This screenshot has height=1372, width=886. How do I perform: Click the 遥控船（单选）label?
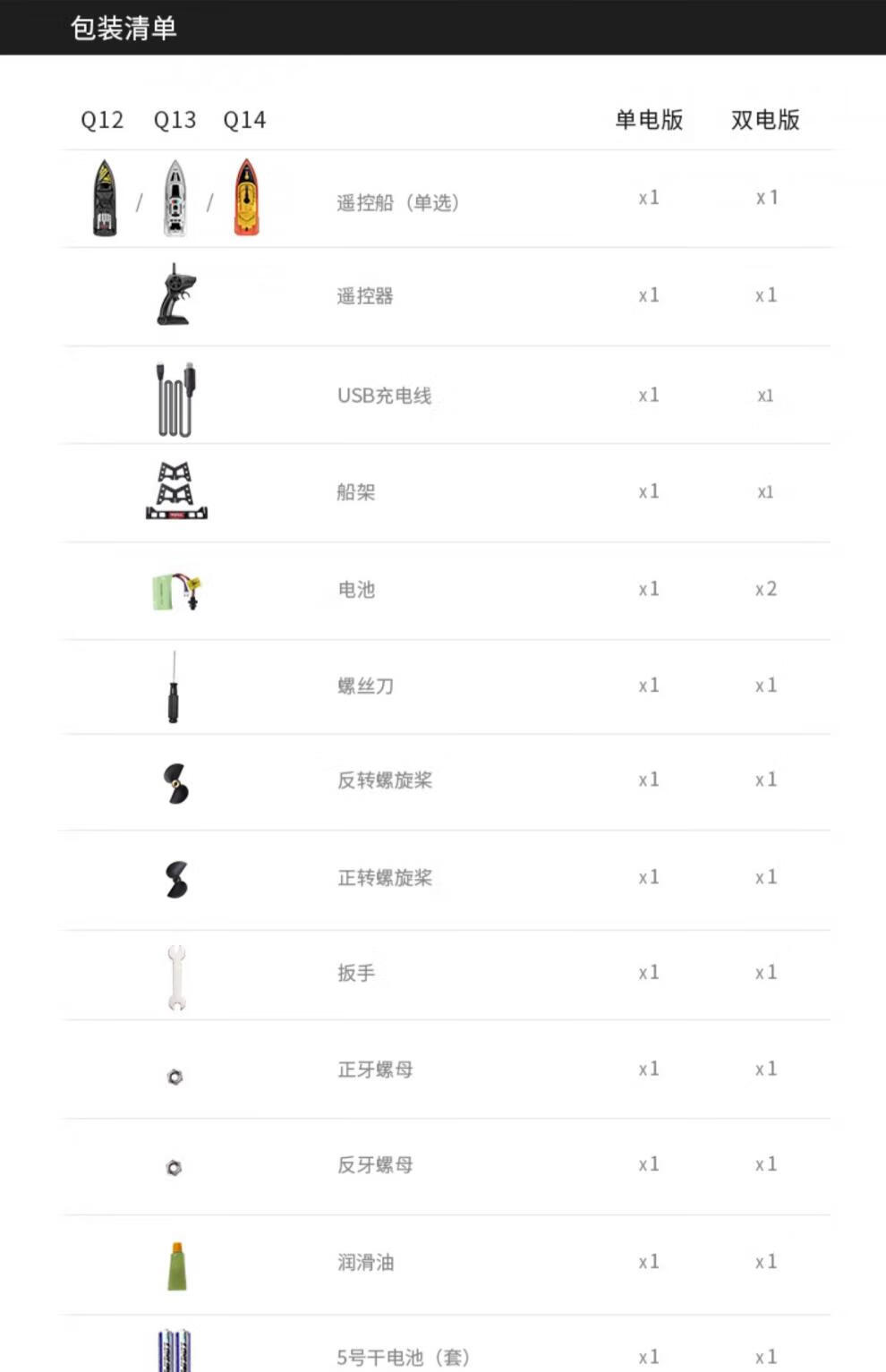(397, 202)
